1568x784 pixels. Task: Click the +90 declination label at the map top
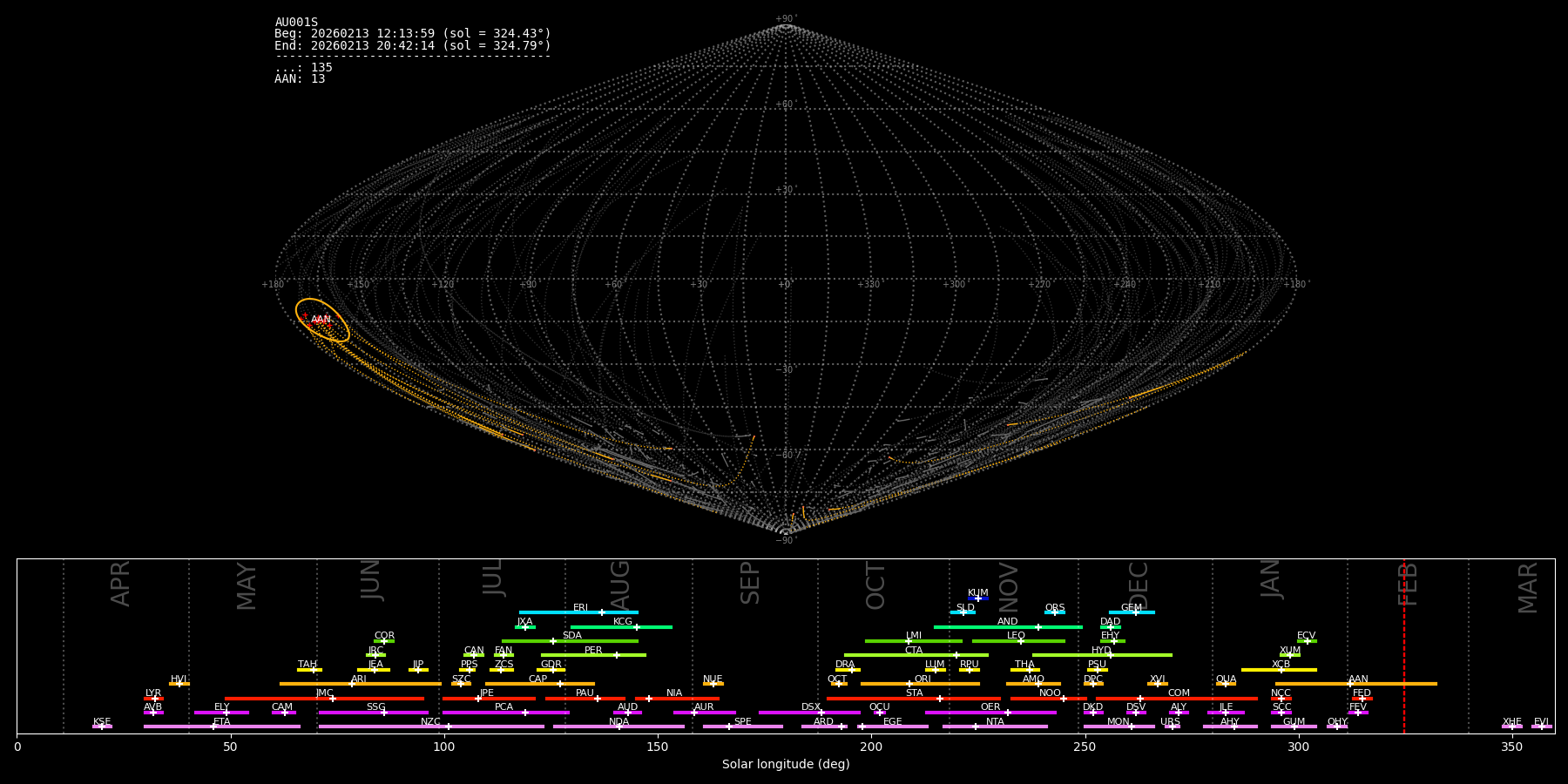[x=785, y=19]
